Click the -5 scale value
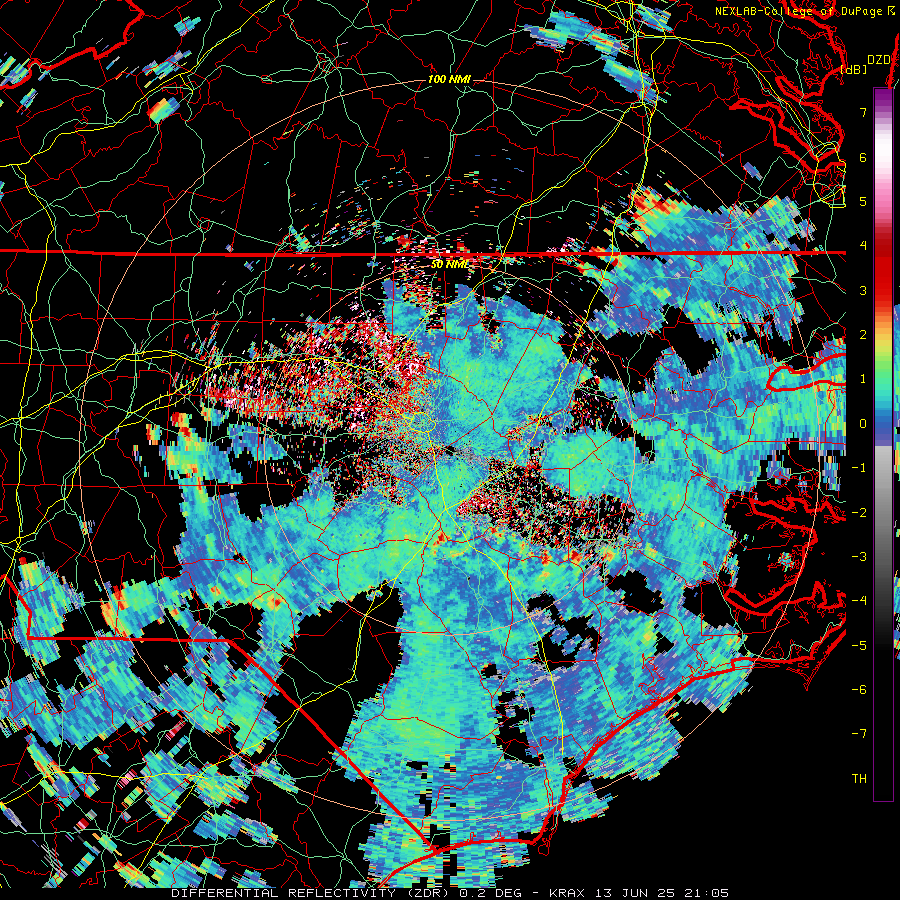 (859, 645)
